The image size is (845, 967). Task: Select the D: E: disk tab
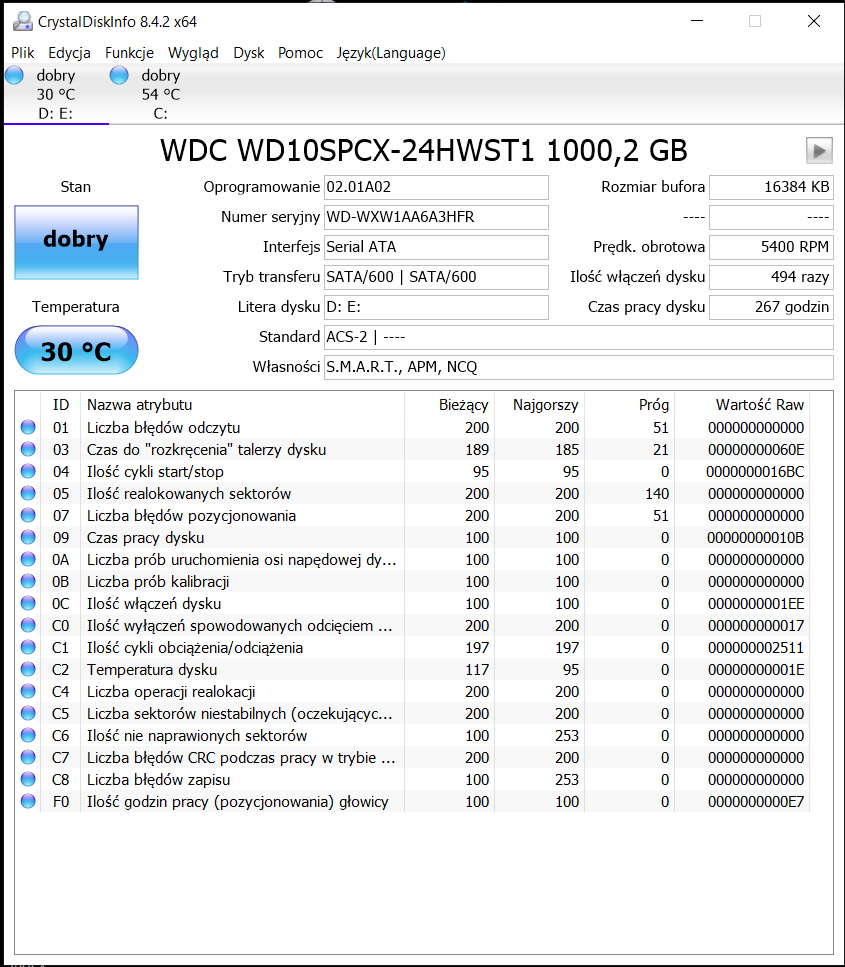coord(56,94)
